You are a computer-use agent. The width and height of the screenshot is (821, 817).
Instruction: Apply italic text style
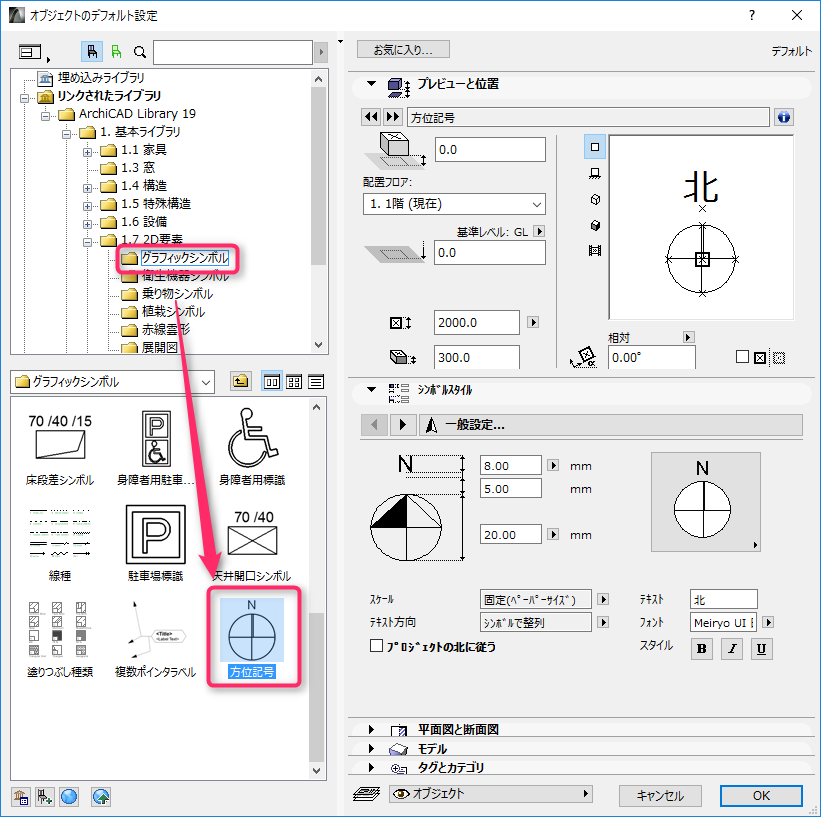click(732, 649)
